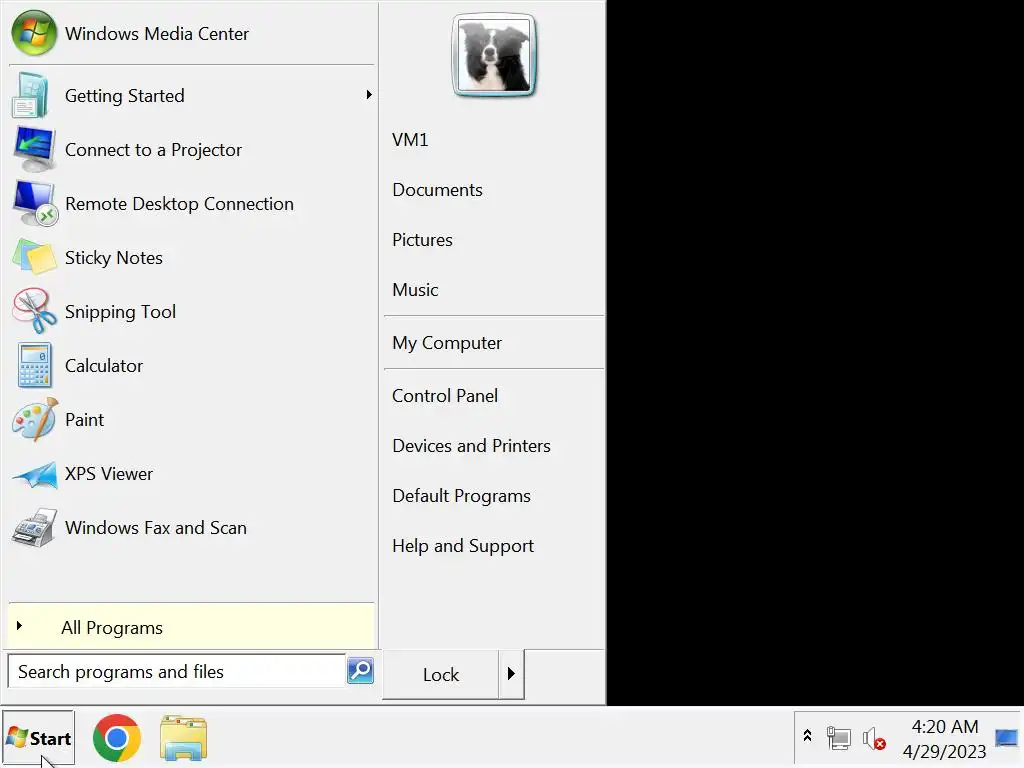Click the 4/29/2023 date in tray

coord(944,752)
